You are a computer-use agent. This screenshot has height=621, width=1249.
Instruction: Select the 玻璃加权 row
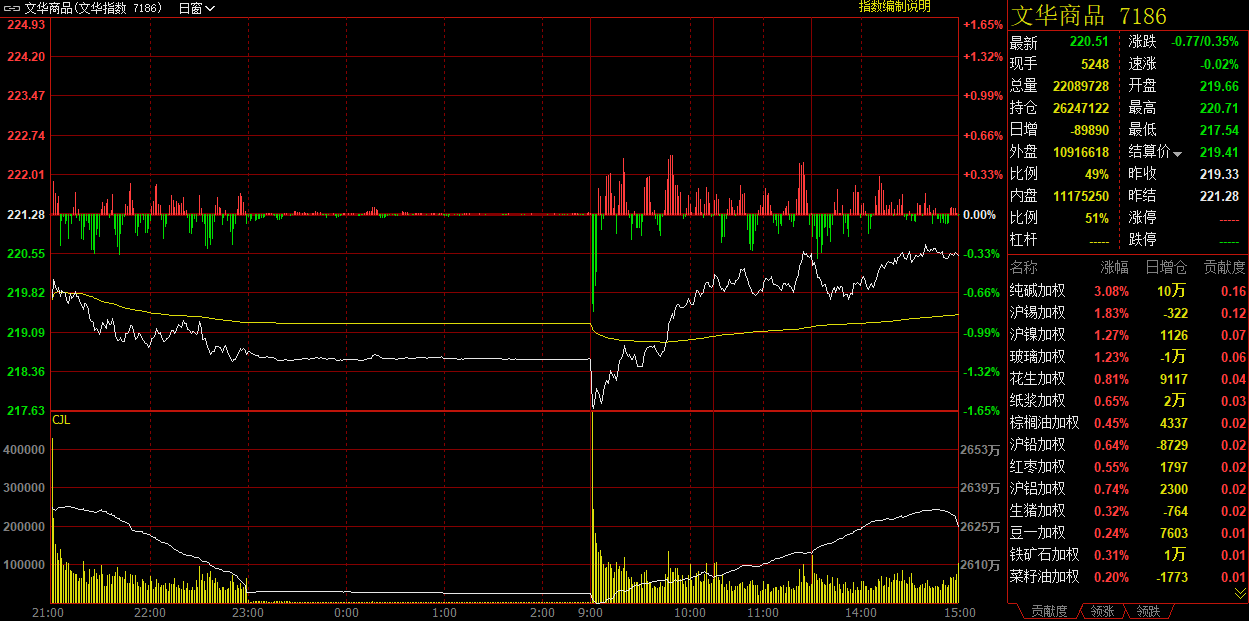click(x=1037, y=357)
